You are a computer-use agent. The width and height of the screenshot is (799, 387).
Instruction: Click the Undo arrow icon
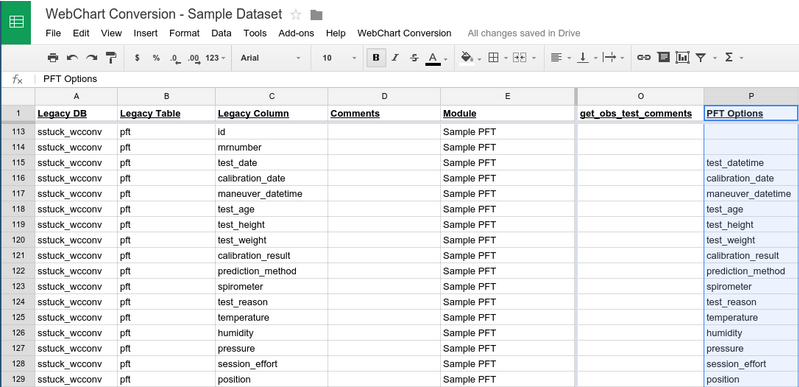[72, 58]
